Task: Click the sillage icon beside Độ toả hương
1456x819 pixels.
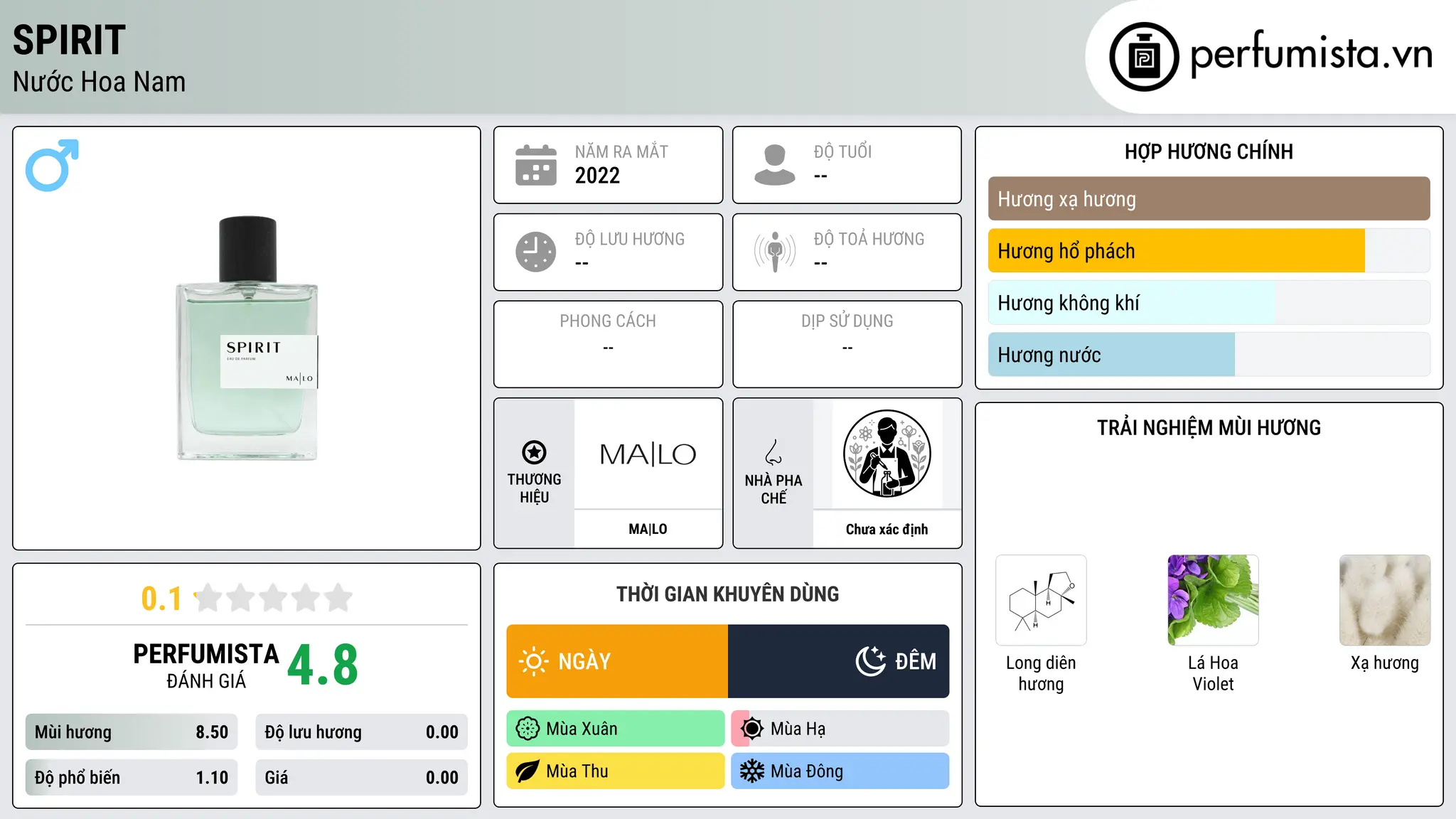Action: pos(775,252)
